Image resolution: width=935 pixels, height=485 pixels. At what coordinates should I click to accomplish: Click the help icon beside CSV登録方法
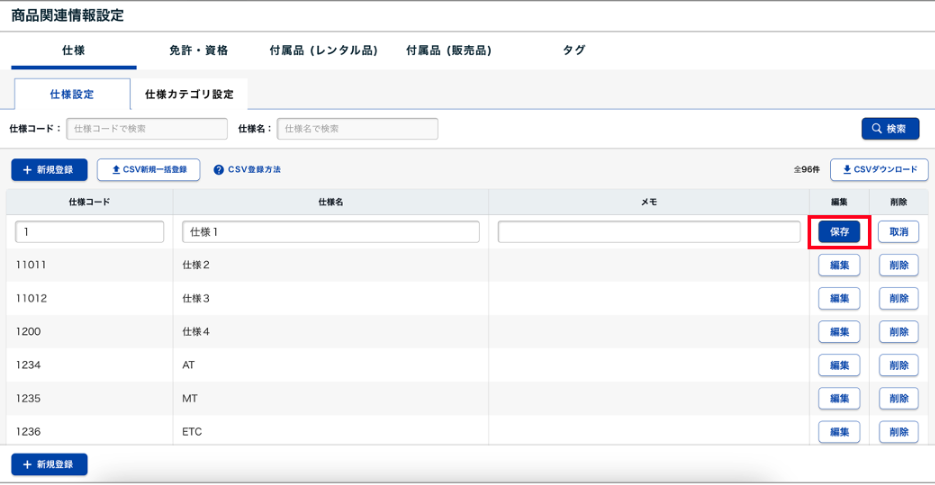click(x=218, y=170)
